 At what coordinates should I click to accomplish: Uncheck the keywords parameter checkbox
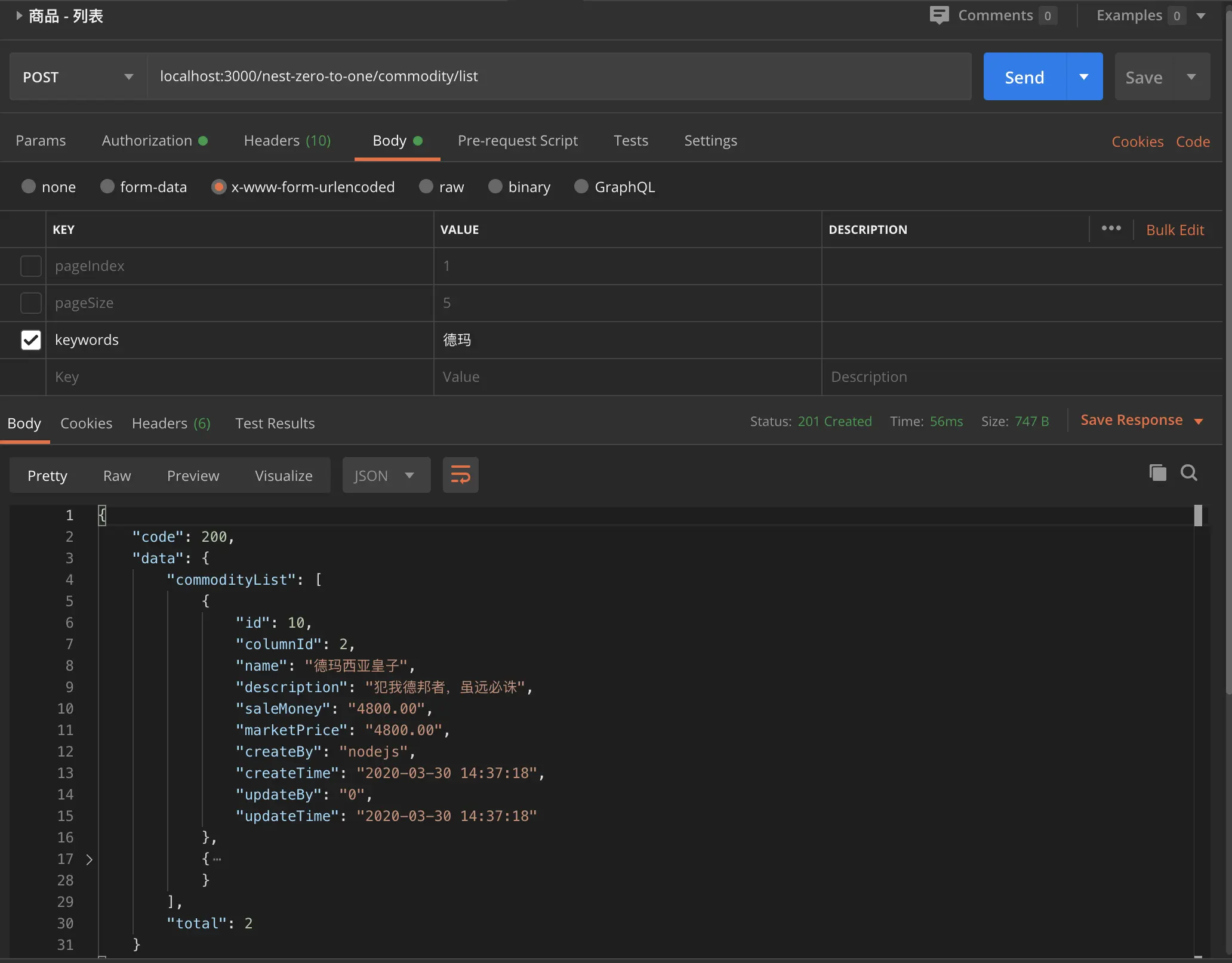[x=31, y=340]
